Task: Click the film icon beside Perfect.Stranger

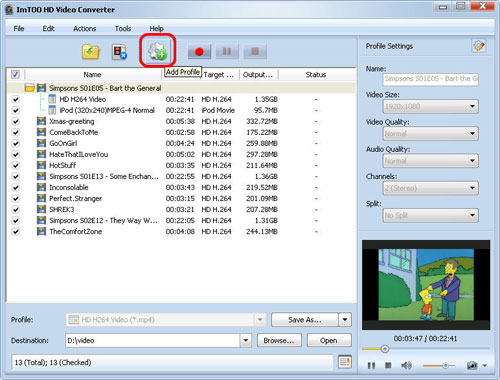Action: (41, 198)
